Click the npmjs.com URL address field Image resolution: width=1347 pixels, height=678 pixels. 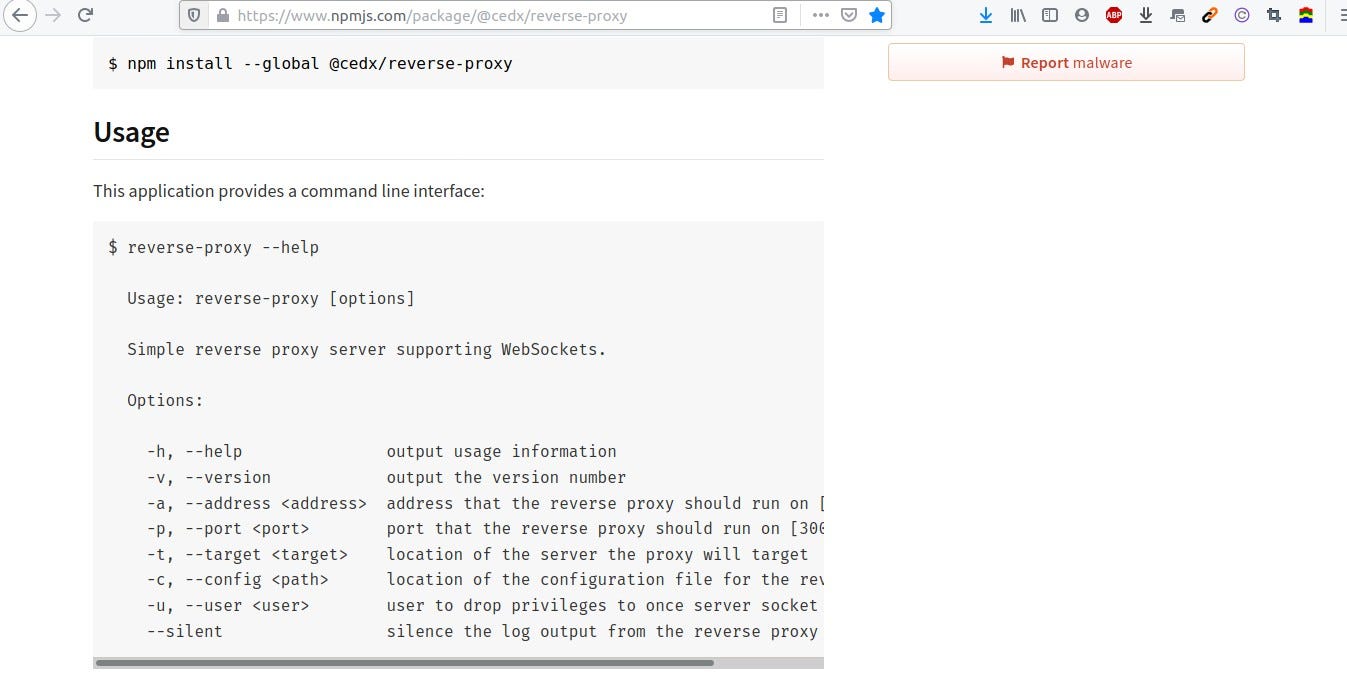click(497, 15)
